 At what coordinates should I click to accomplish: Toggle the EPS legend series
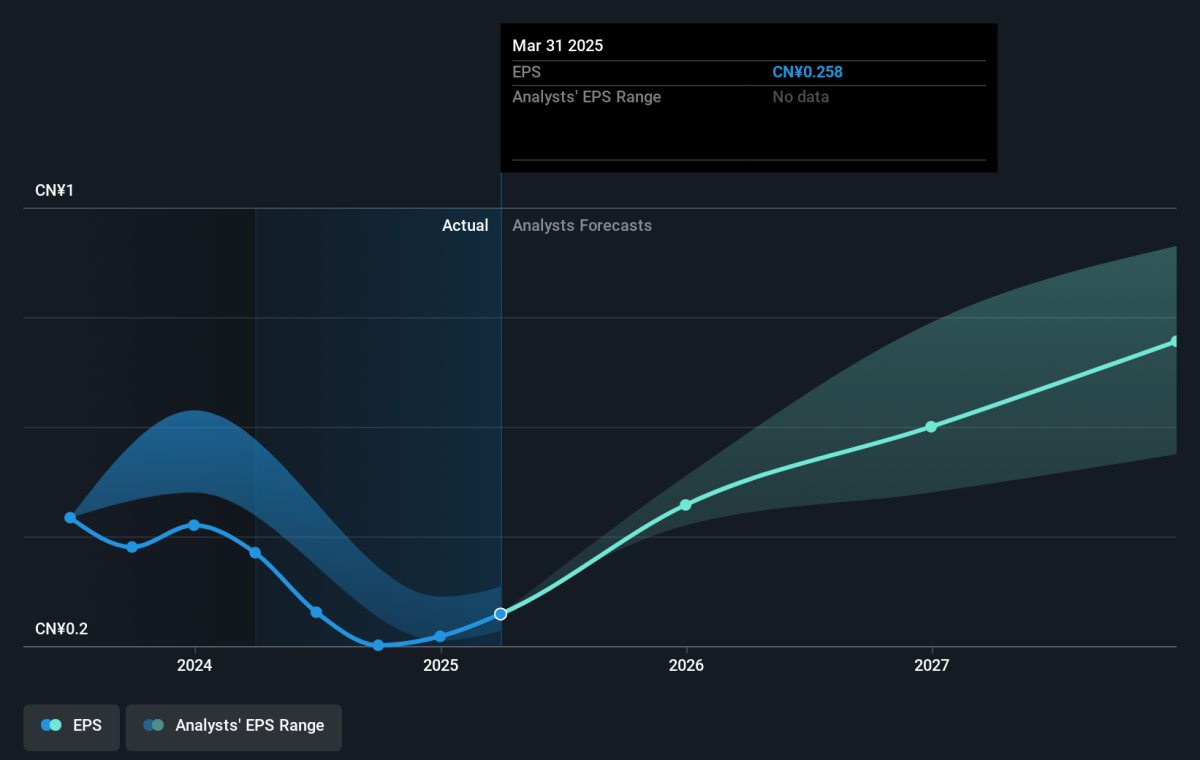71,726
